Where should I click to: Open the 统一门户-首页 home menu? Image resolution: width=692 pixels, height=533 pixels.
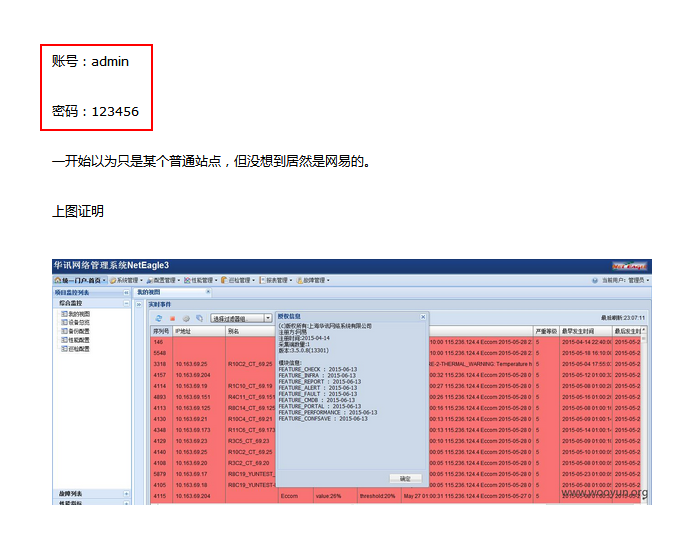point(80,280)
